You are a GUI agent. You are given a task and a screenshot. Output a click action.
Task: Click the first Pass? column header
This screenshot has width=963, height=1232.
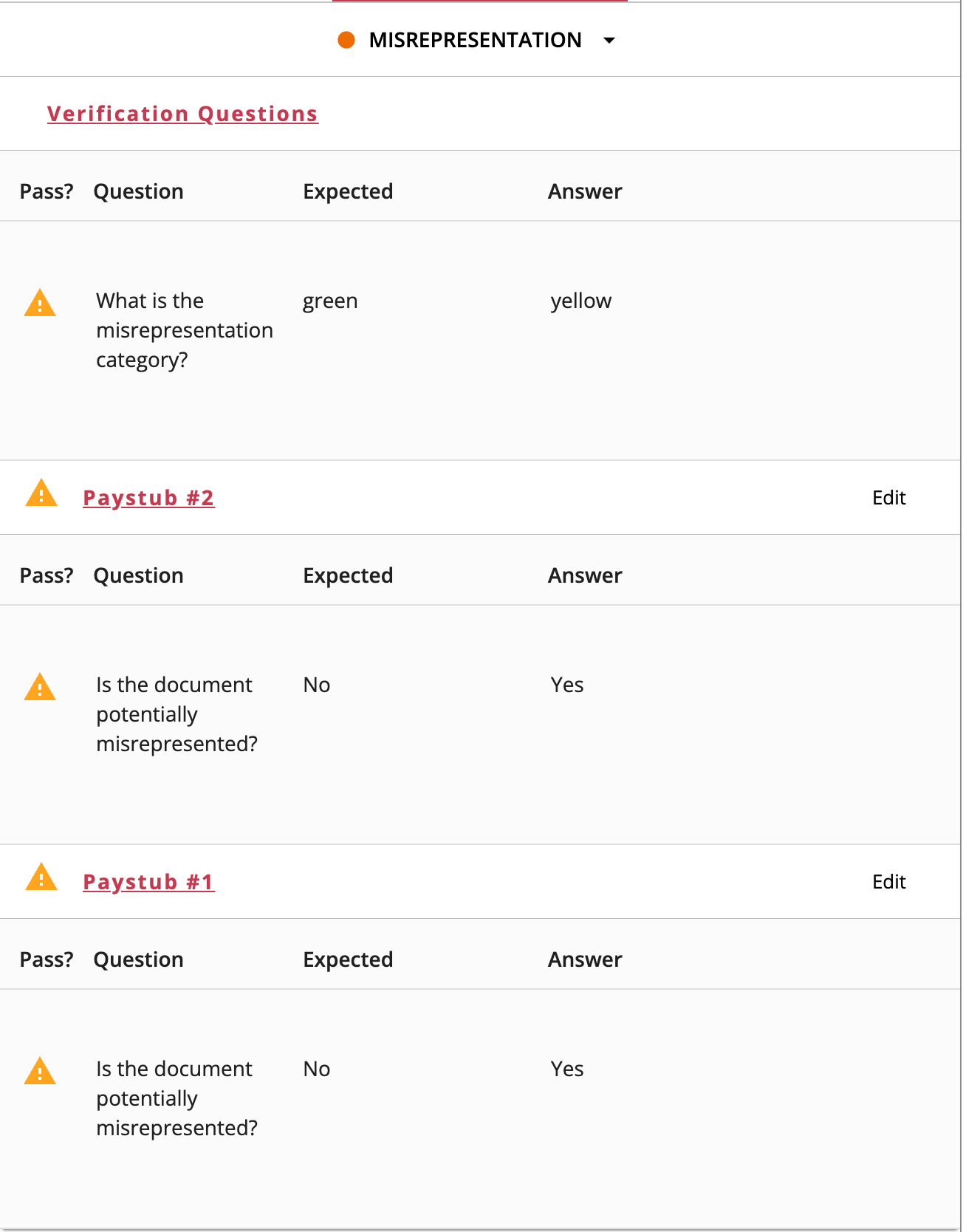point(47,191)
